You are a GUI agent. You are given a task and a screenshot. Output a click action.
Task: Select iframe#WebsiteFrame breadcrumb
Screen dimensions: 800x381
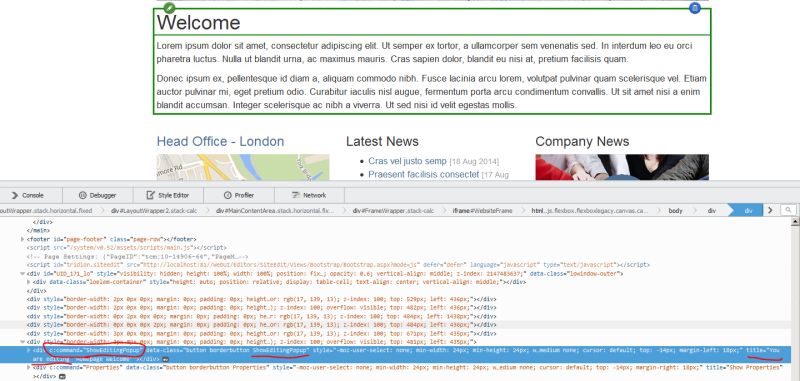tap(482, 210)
